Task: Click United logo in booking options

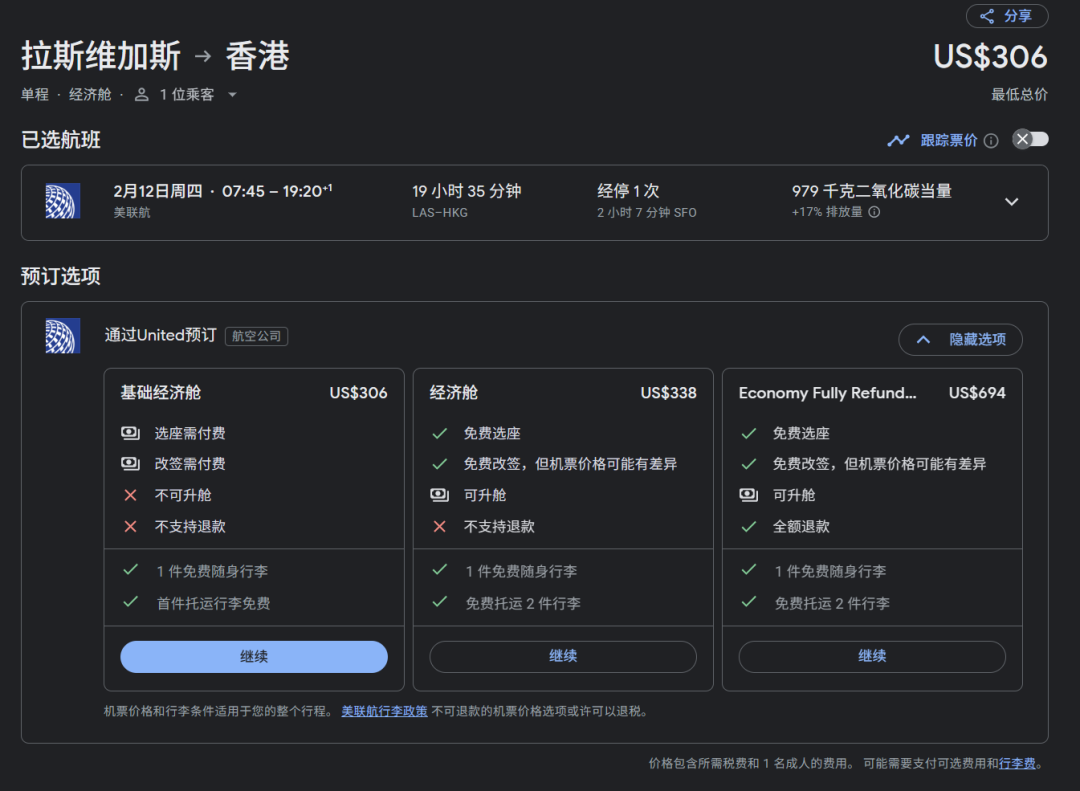Action: coord(62,336)
